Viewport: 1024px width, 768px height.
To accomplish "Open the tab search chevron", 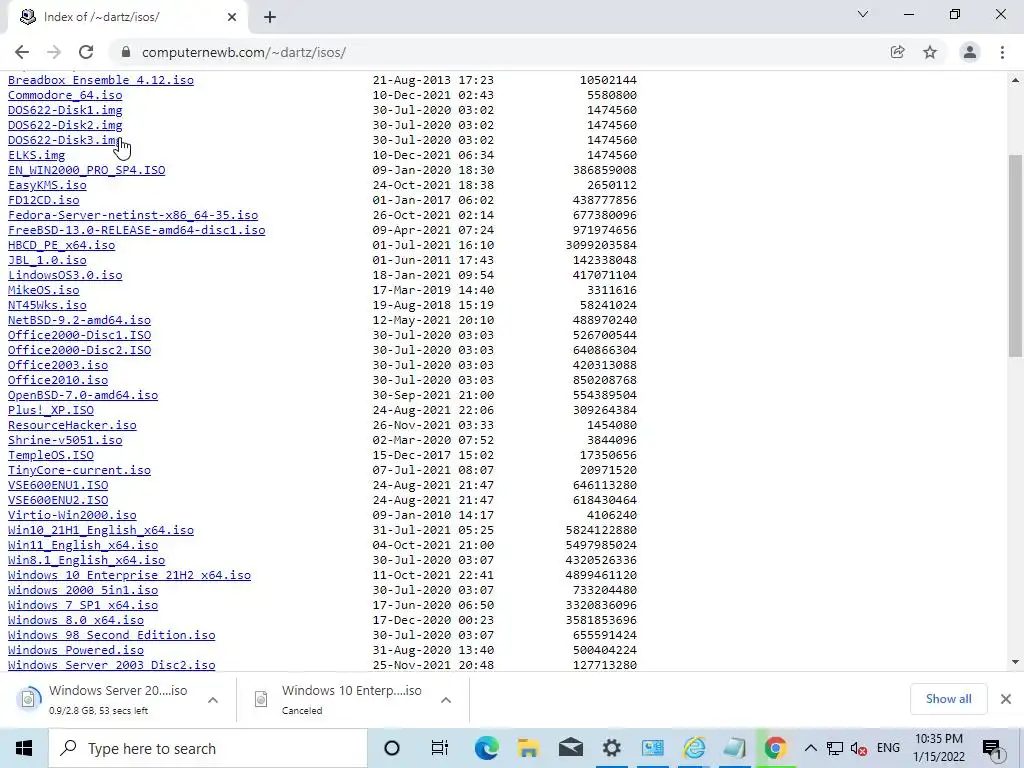I will coord(863,14).
